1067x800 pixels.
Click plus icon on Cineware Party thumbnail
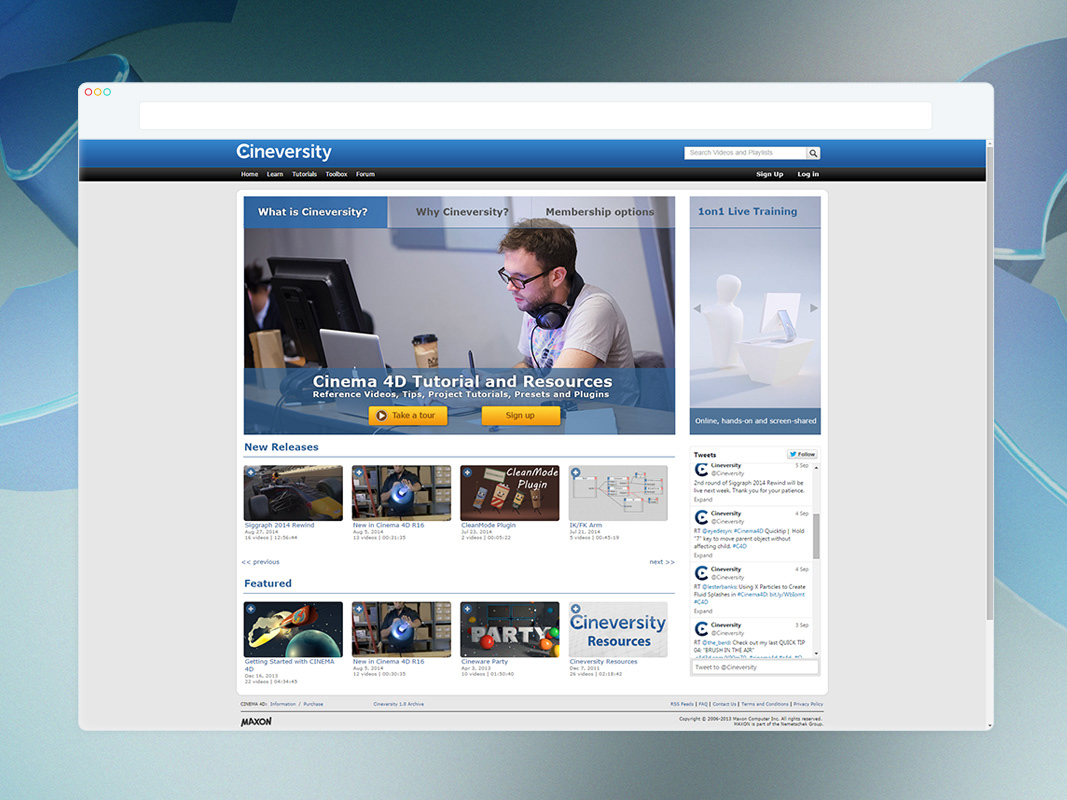point(467,609)
